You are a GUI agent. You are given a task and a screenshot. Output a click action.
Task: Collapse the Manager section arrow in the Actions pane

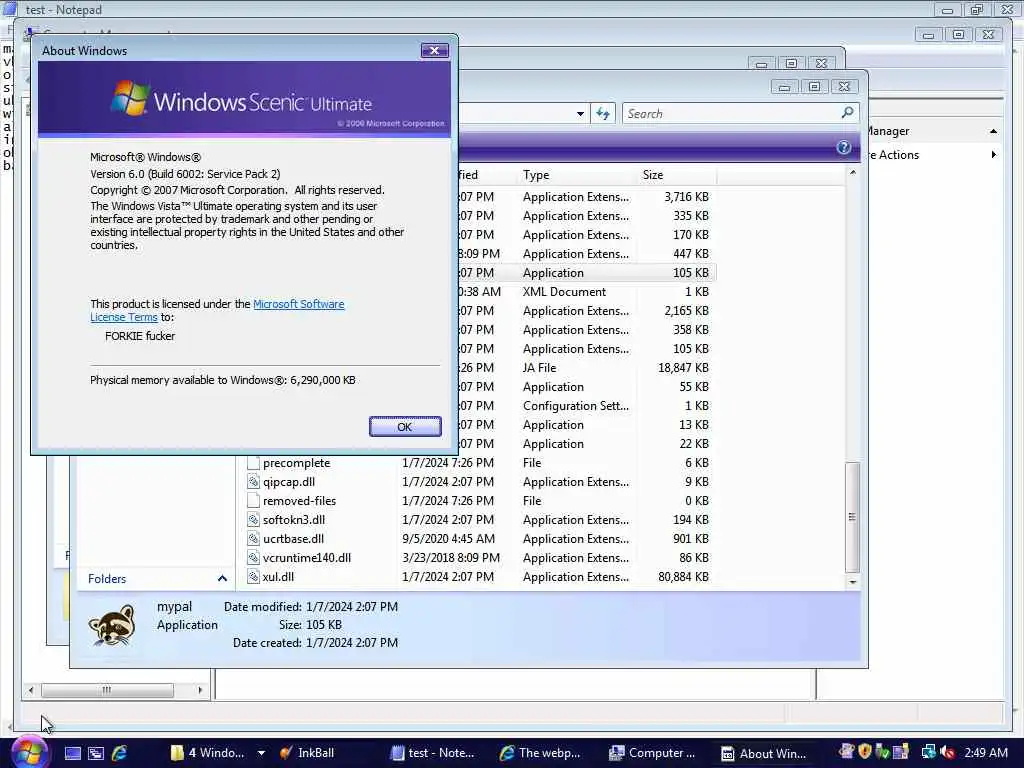coord(993,131)
